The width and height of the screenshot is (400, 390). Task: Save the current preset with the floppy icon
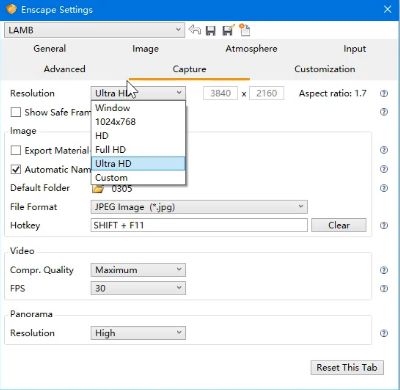point(210,30)
